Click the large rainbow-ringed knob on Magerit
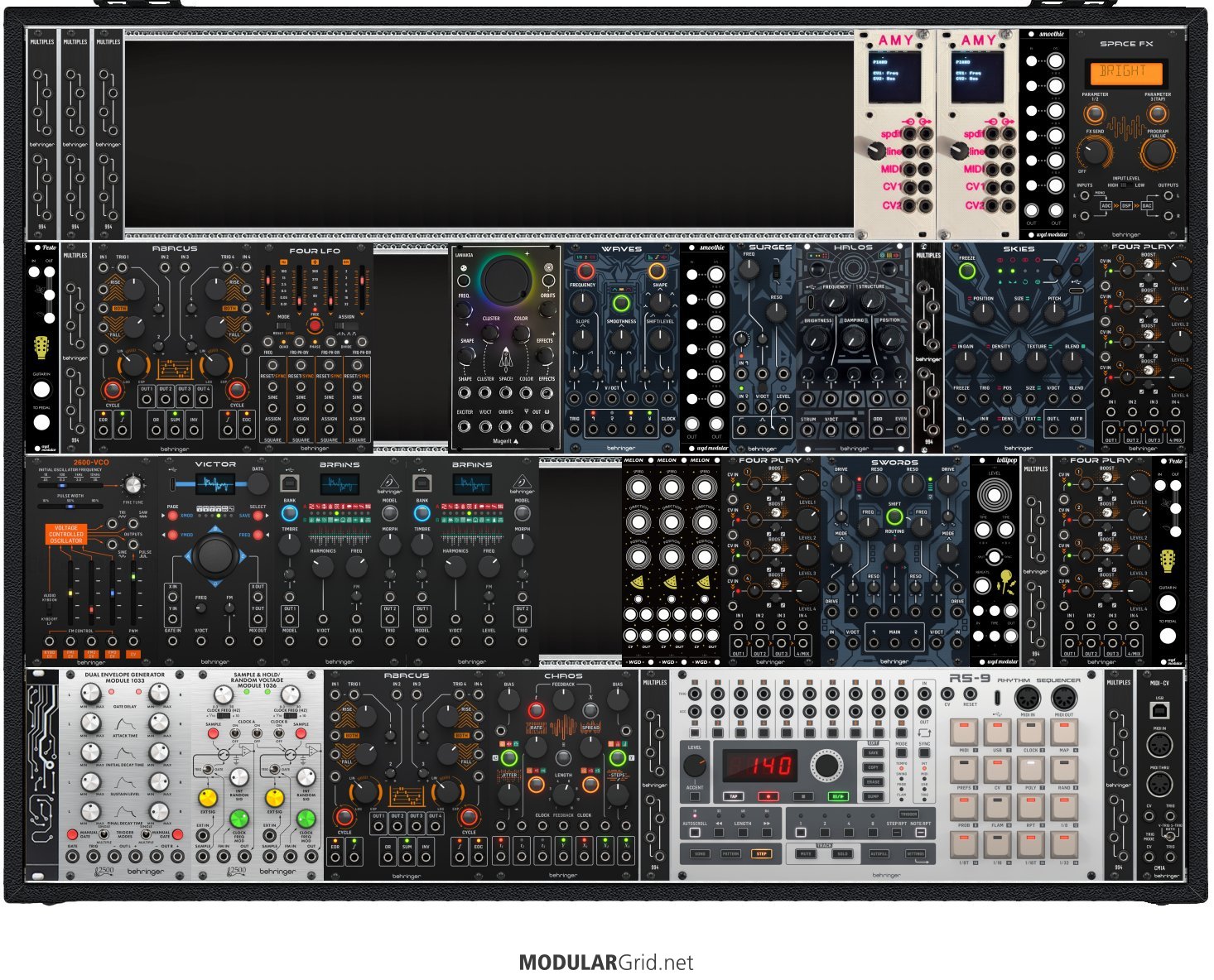Image resolution: width=1214 pixels, height=980 pixels. pos(506,282)
